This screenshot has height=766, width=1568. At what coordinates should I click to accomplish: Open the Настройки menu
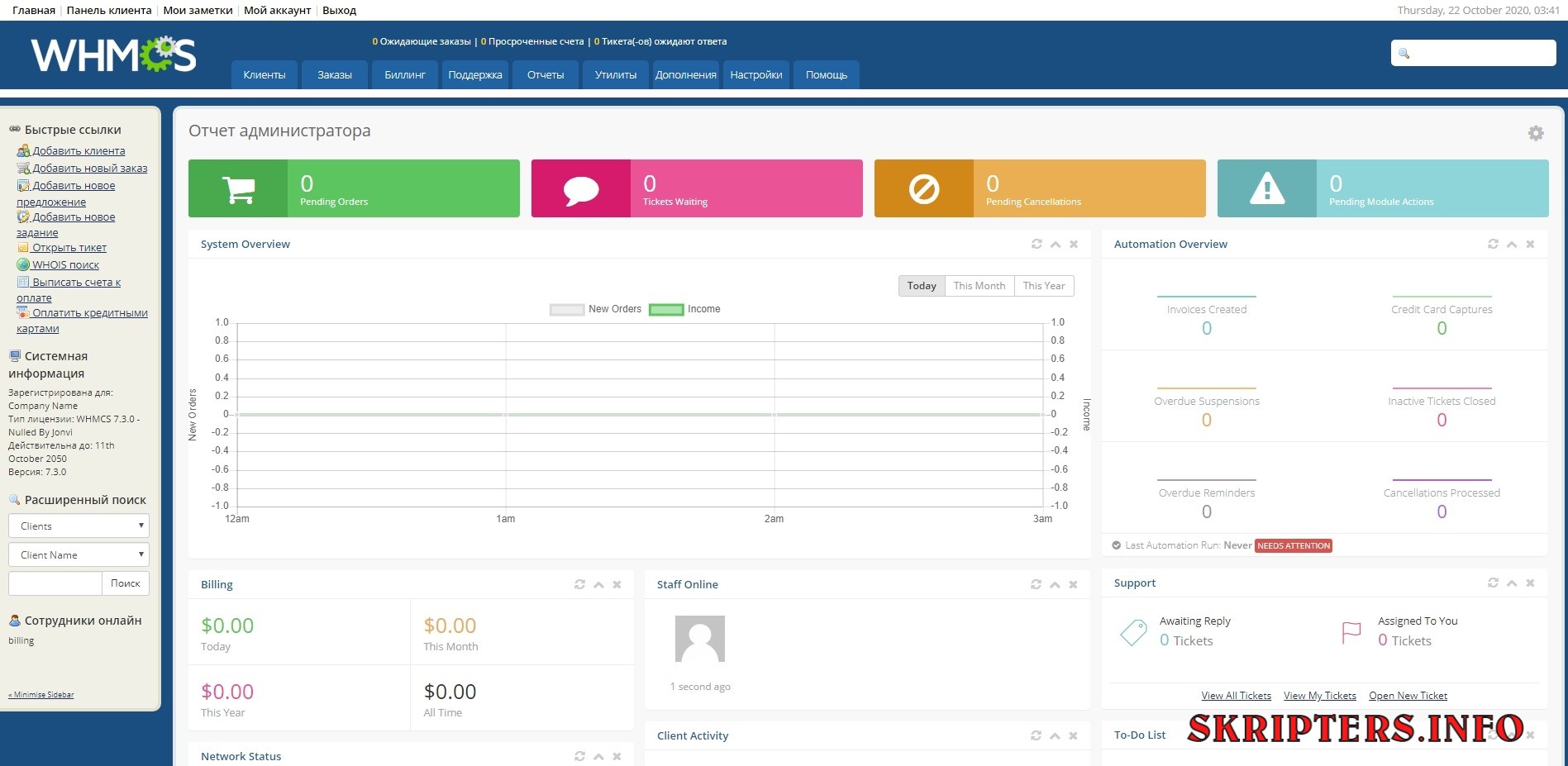(756, 74)
